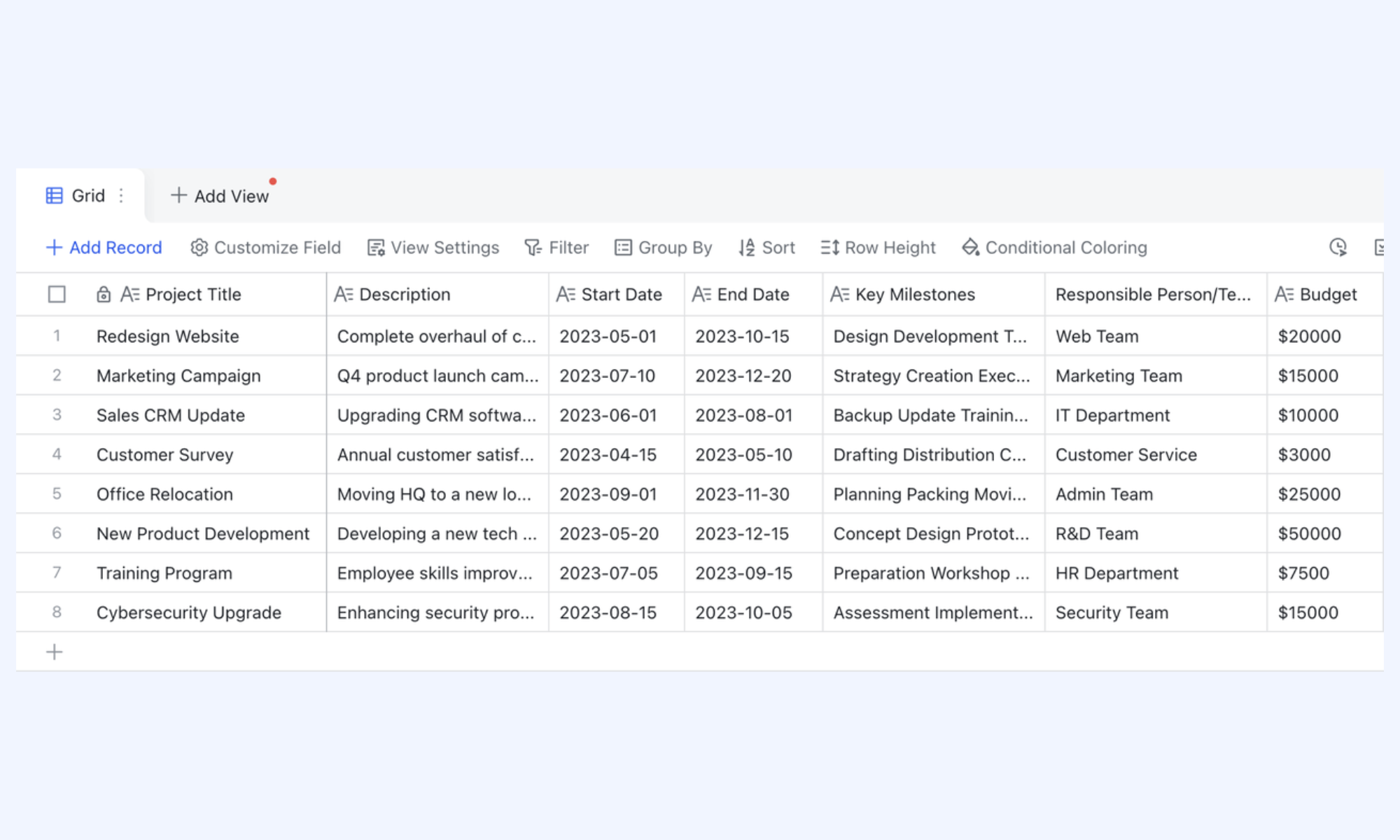Viewport: 1400px width, 840px height.
Task: Select the Sales CRM Update cell
Action: coord(206,415)
